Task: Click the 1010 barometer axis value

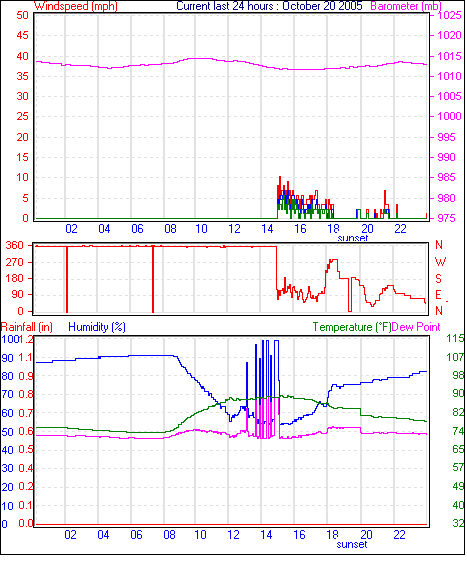Action: coord(449,76)
